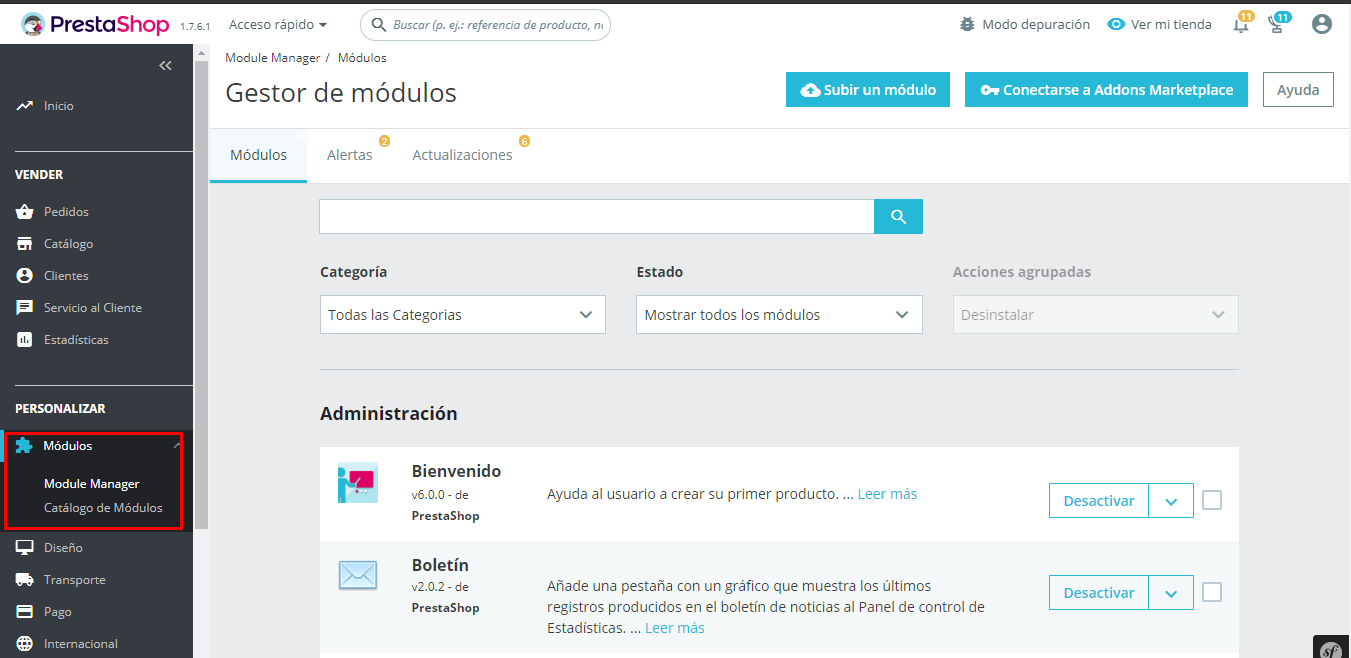Switch to the Módulos tab

click(x=258, y=155)
